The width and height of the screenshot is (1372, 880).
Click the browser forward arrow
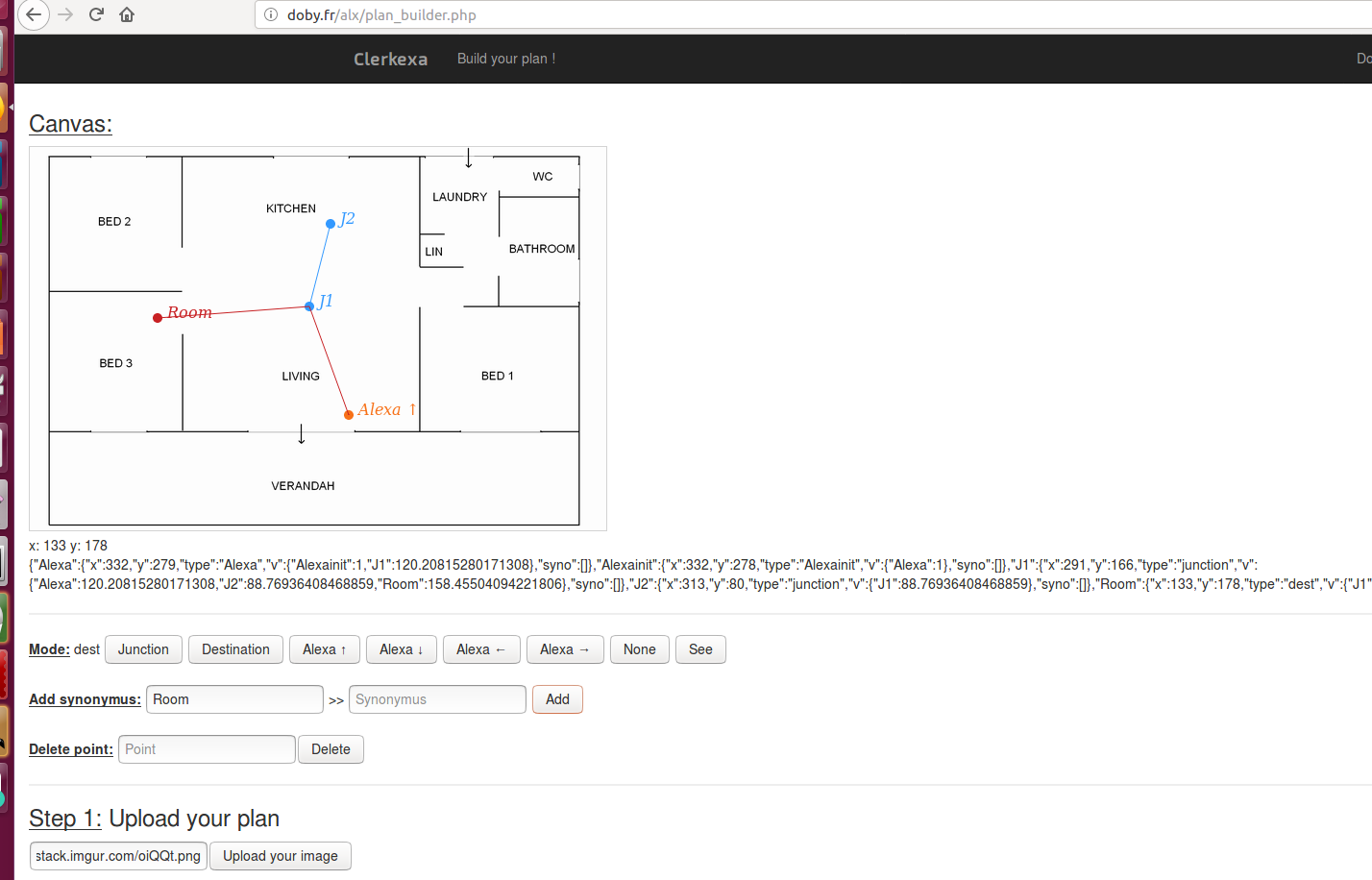click(x=65, y=14)
